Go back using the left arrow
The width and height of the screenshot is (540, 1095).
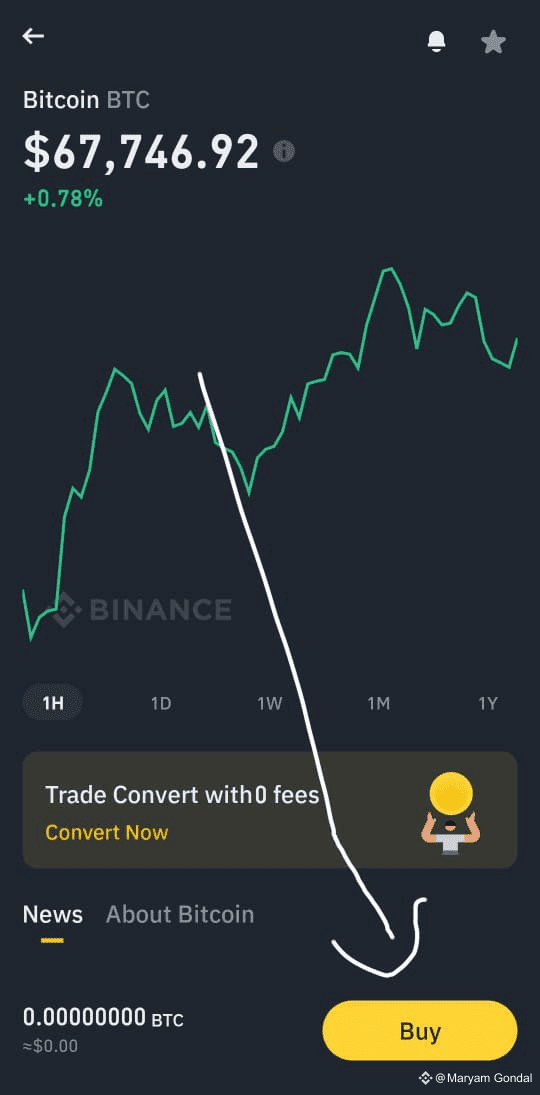pyautogui.click(x=33, y=36)
